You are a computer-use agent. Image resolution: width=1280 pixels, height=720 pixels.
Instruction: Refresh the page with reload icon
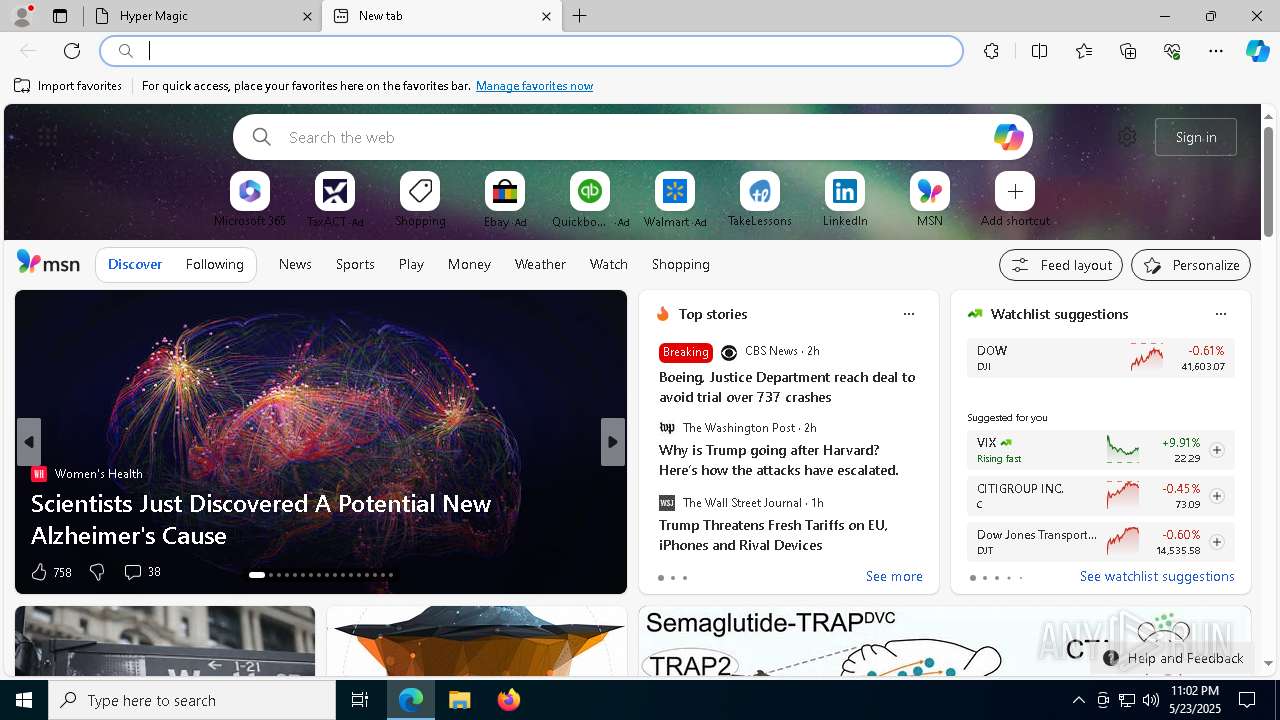tap(72, 51)
